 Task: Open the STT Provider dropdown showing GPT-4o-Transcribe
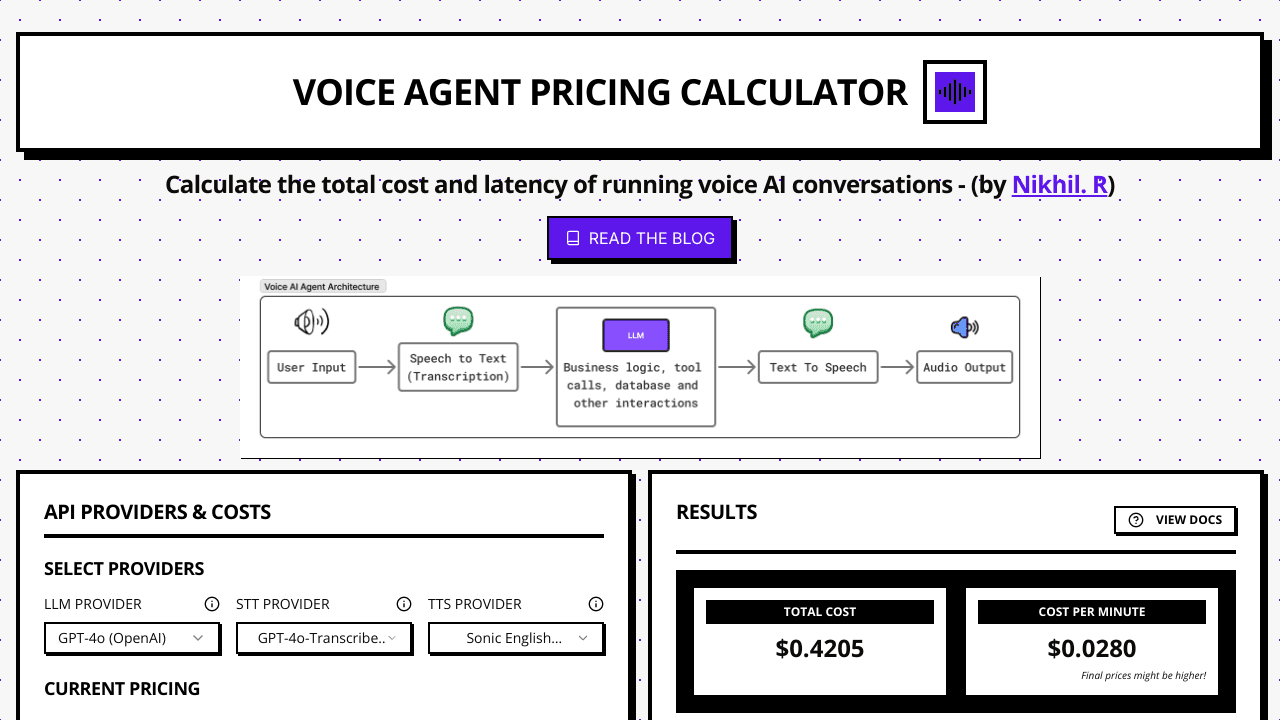324,638
